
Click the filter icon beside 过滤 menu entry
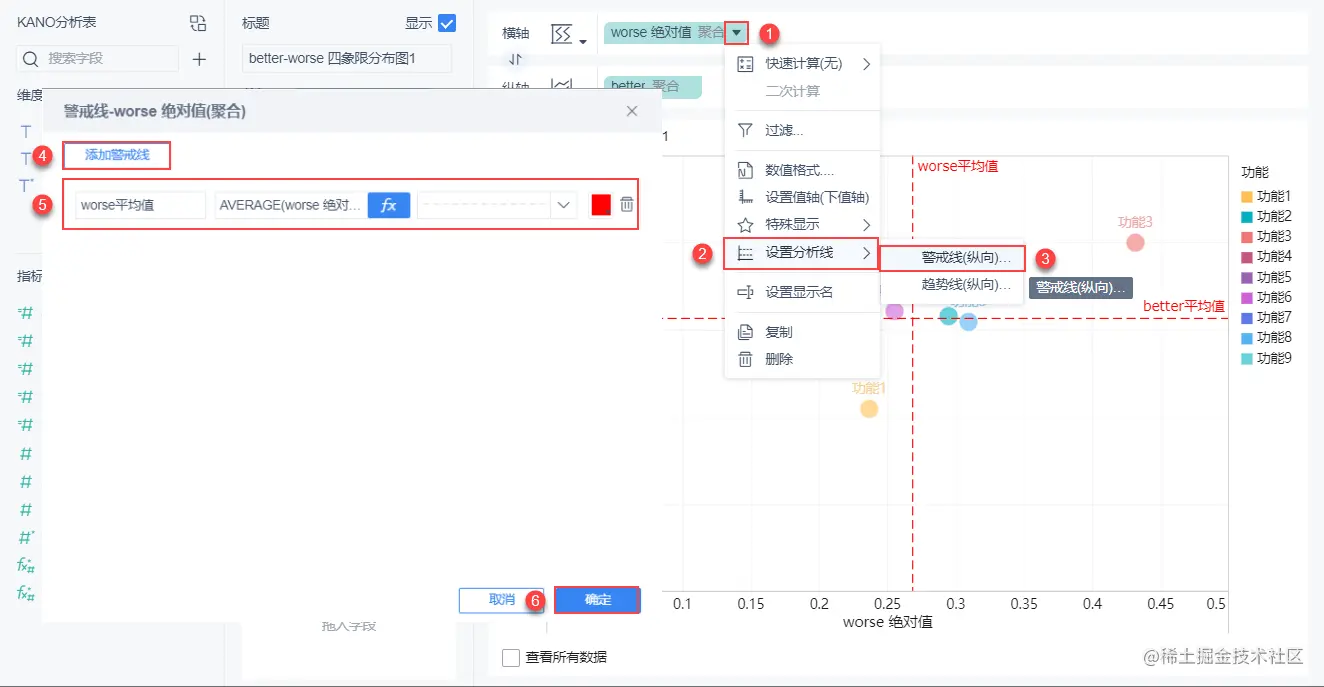(x=745, y=130)
